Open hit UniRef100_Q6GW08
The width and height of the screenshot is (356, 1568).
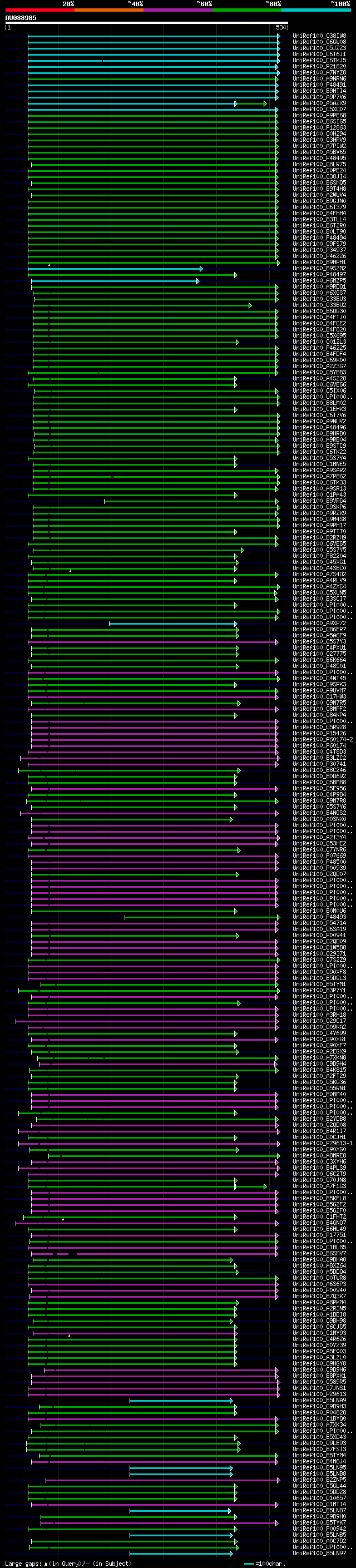tap(319, 42)
